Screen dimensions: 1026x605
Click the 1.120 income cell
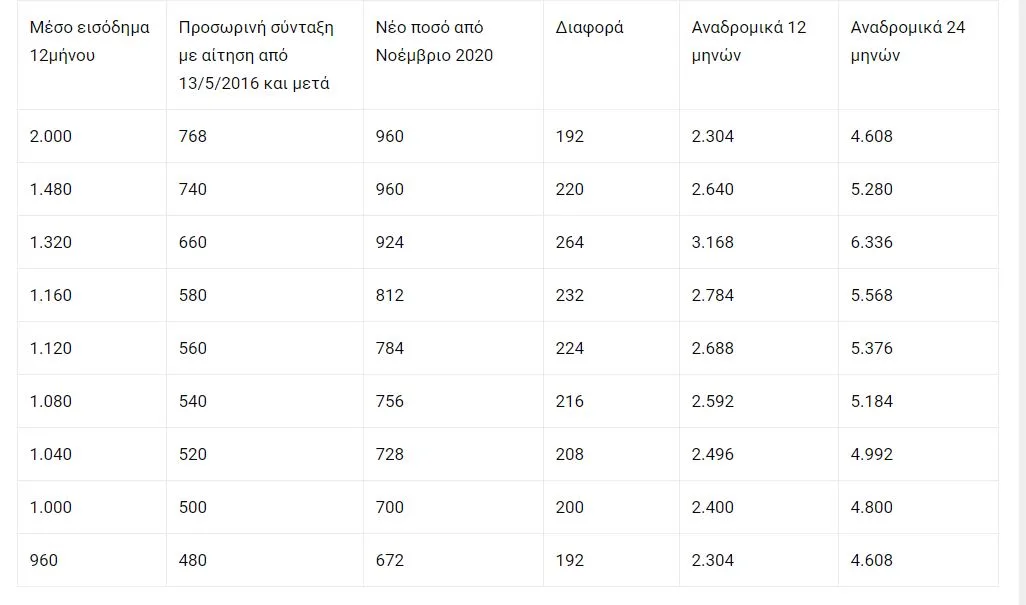51,348
